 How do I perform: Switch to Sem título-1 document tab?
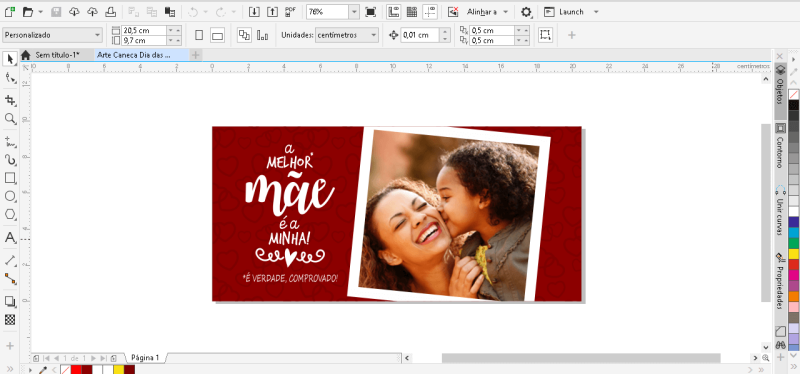57,55
